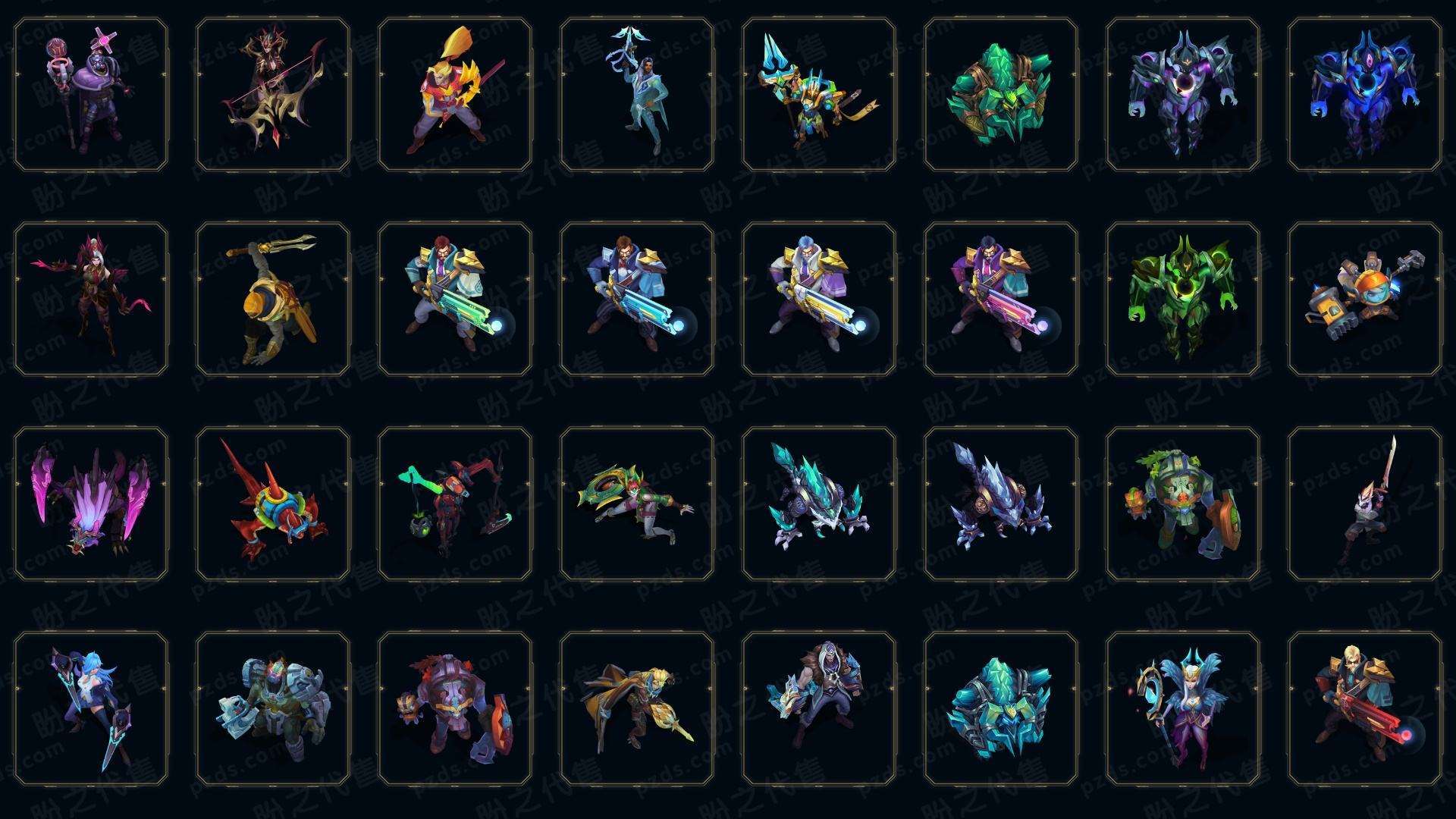Image resolution: width=1456 pixels, height=819 pixels.
Task: Pick the golden trident warrior skin
Action: point(819,94)
